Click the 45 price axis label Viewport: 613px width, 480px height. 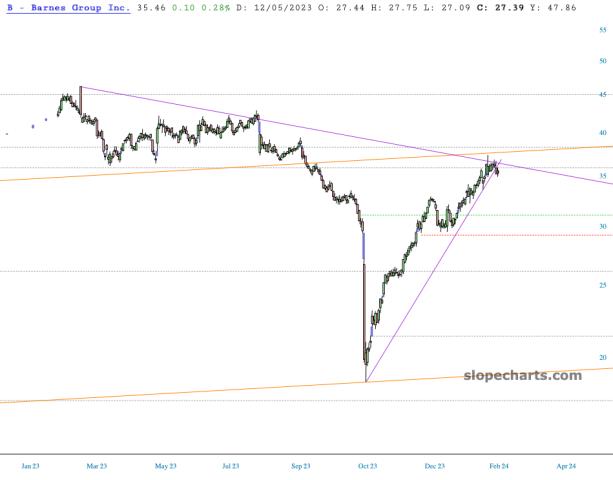602,95
